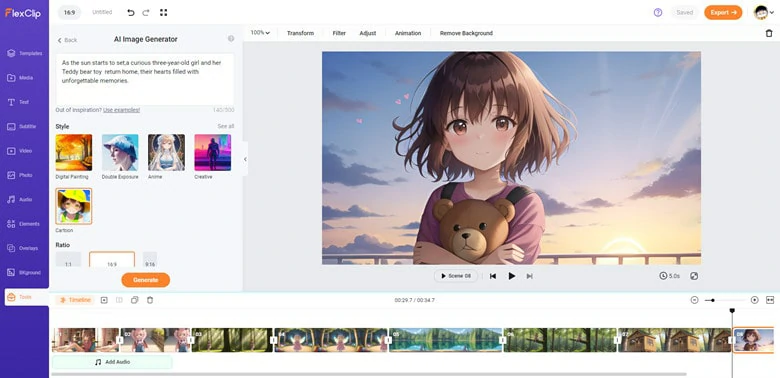Click the AI Image Generator info icon
780x378 pixels.
coord(231,39)
